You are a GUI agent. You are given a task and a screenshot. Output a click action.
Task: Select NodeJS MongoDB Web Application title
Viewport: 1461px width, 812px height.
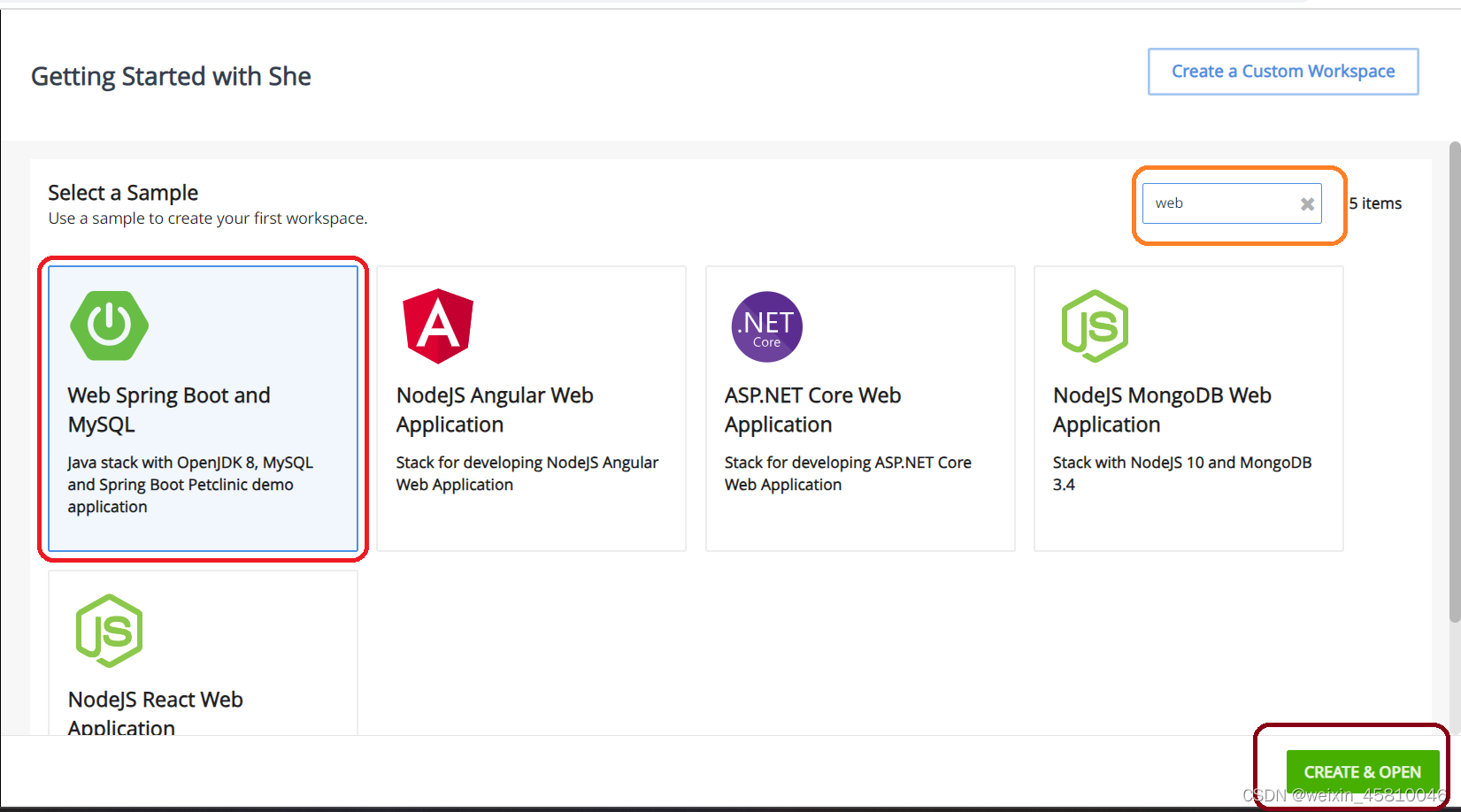[1162, 410]
